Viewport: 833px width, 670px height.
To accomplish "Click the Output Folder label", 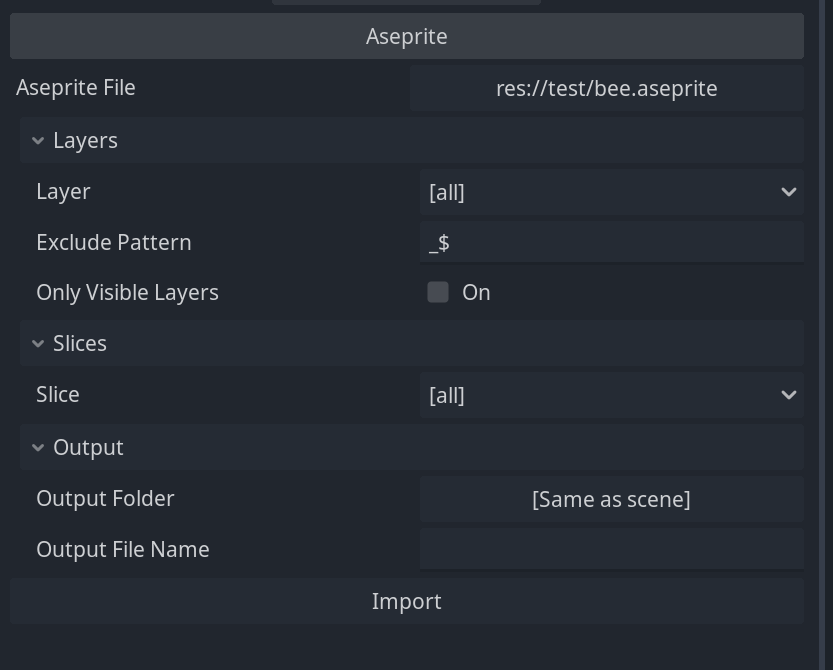I will click(x=105, y=499).
